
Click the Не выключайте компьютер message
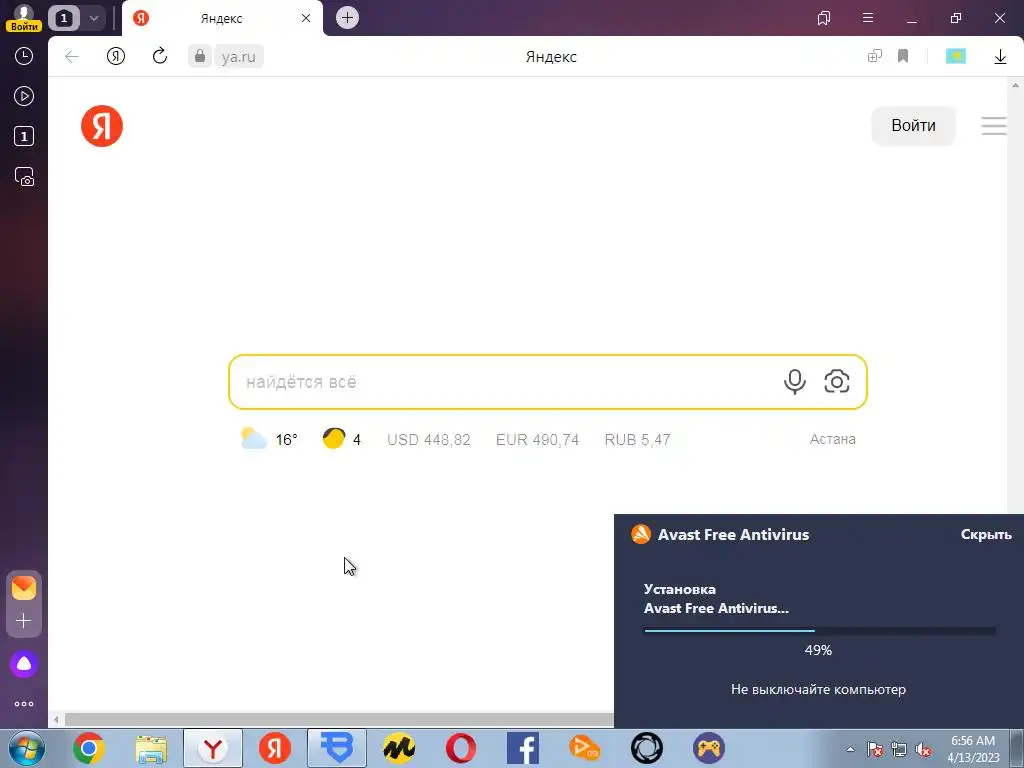click(818, 689)
